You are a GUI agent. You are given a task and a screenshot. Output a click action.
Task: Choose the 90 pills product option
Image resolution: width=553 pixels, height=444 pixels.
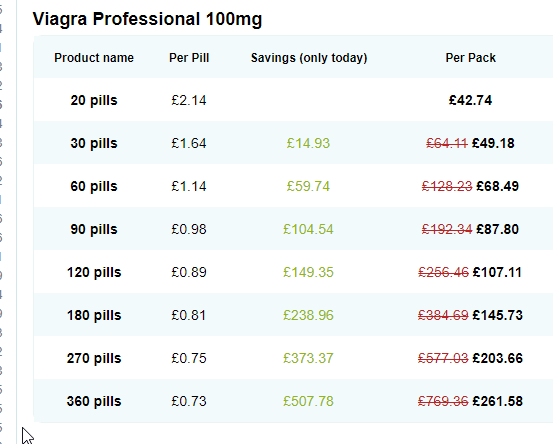point(94,229)
